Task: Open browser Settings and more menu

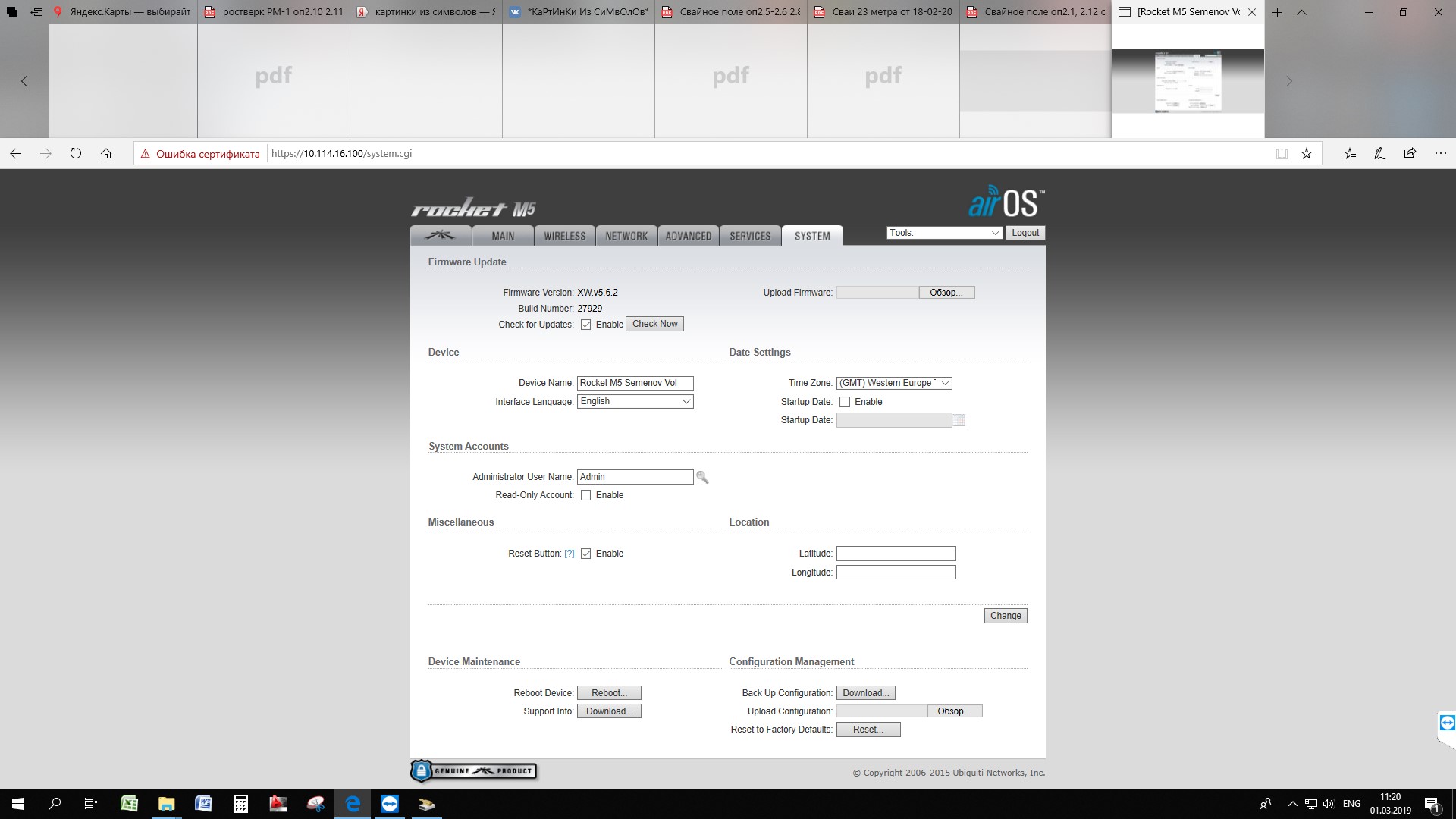Action: tap(1441, 153)
